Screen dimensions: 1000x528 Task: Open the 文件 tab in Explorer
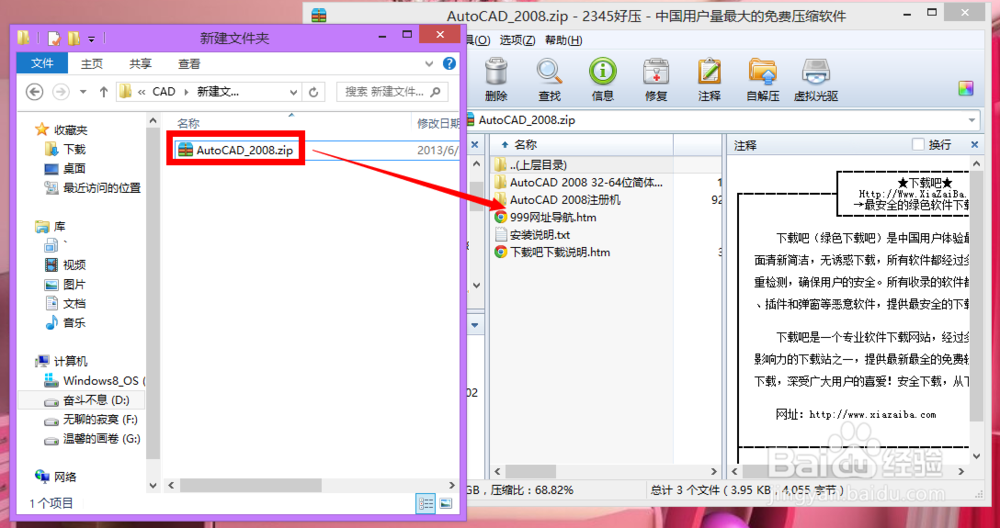42,63
